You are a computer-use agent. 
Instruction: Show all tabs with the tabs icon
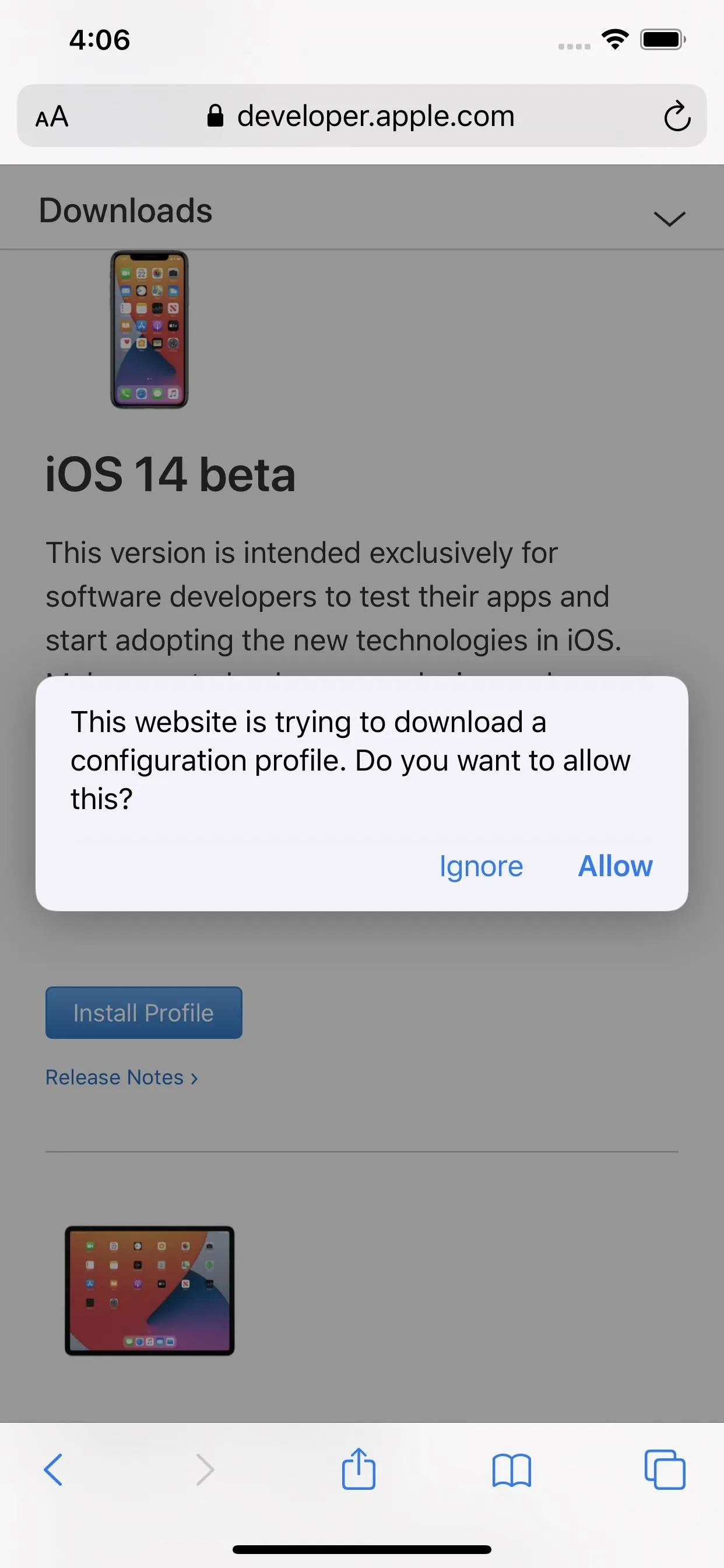(x=665, y=1469)
